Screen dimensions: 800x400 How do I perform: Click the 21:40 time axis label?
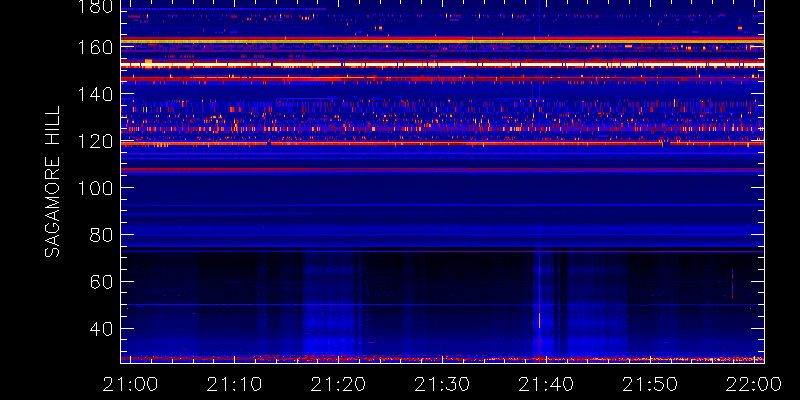click(546, 384)
